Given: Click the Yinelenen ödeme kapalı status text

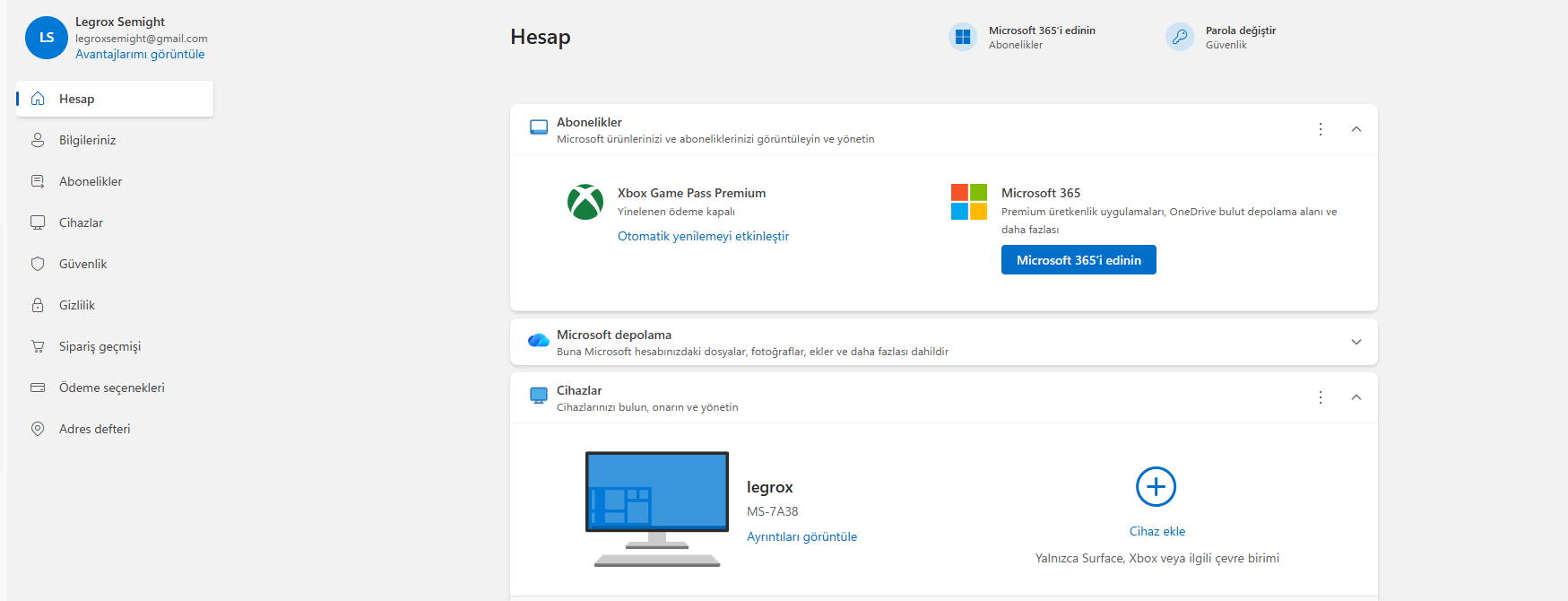Looking at the screenshot, I should point(676,212).
